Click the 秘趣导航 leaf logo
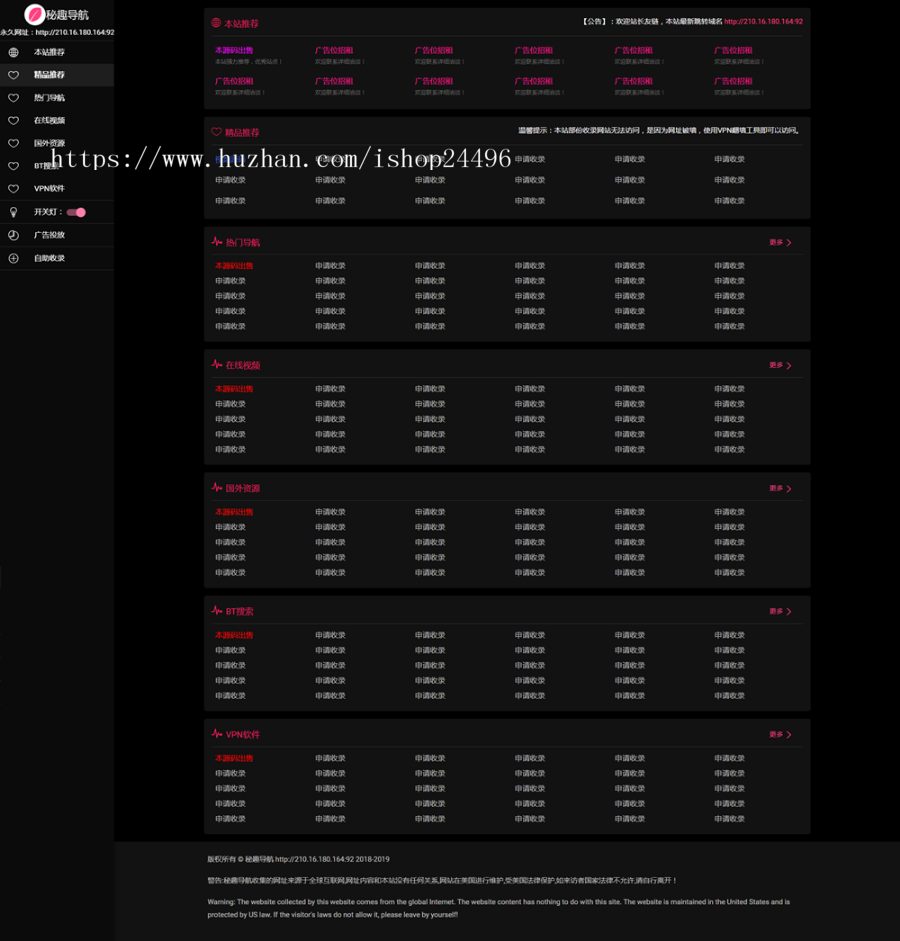The image size is (900, 941). (35, 15)
